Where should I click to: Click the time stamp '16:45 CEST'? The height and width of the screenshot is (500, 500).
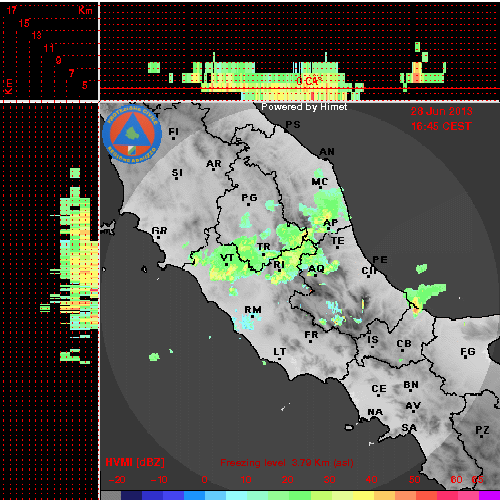441,126
